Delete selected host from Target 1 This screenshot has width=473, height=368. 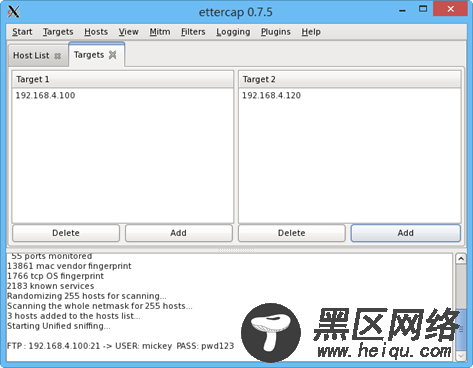66,233
